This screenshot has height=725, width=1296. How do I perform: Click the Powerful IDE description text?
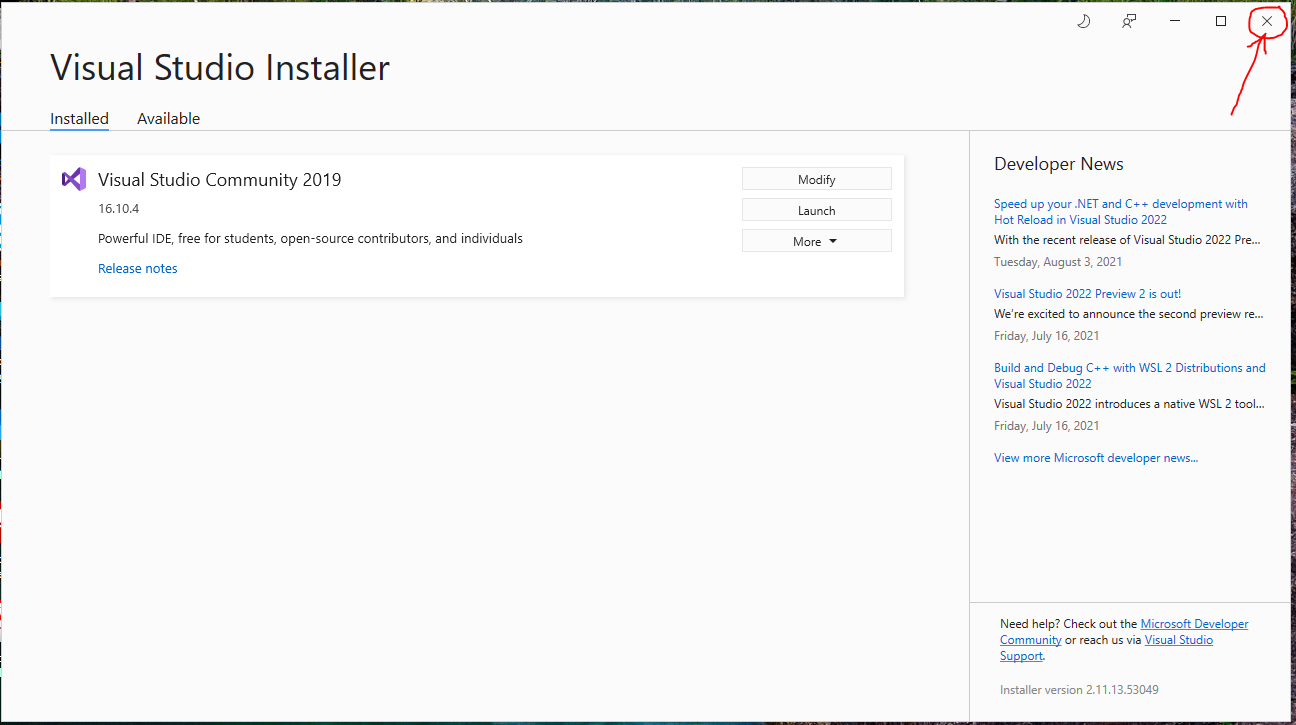pos(310,239)
